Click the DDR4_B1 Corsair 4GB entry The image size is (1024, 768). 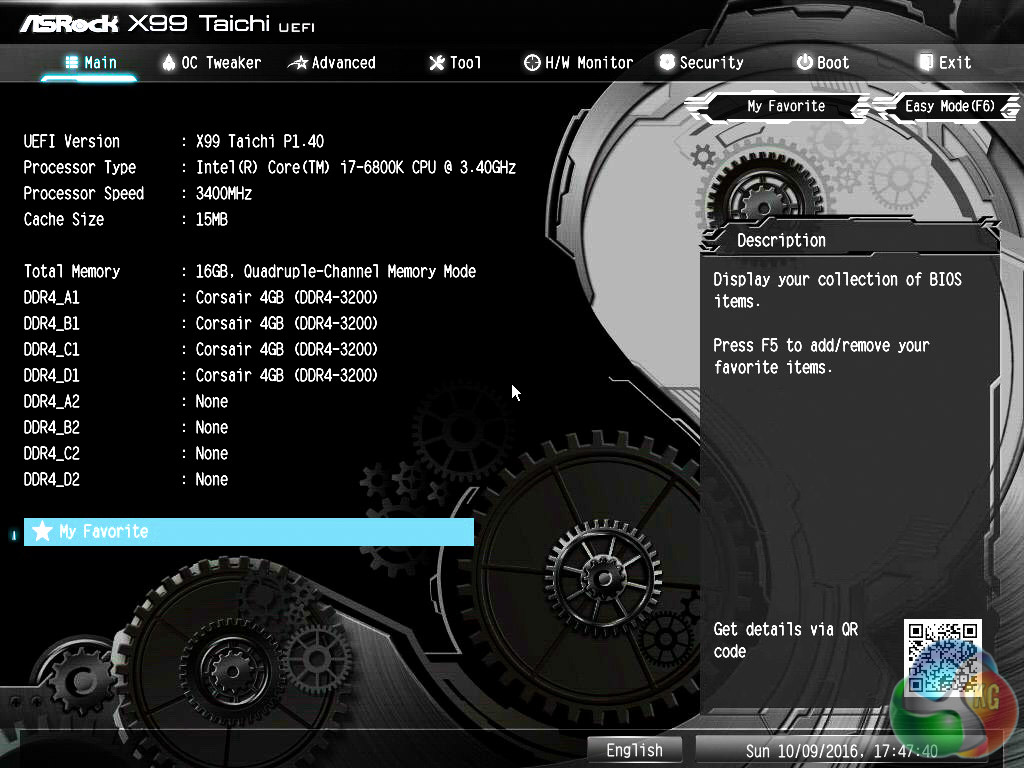(x=287, y=323)
